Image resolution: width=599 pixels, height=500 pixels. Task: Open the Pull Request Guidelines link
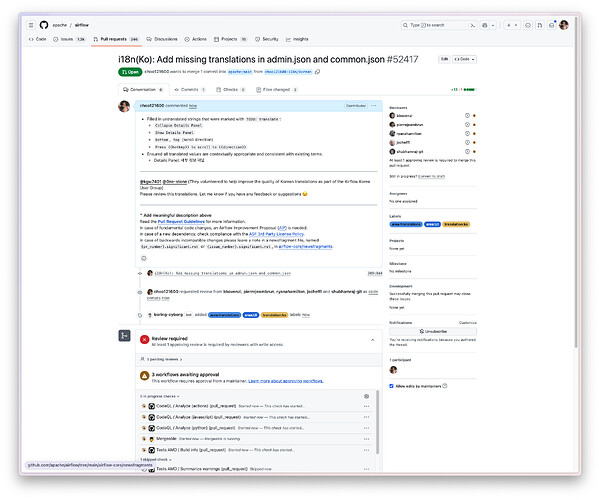[x=181, y=222]
